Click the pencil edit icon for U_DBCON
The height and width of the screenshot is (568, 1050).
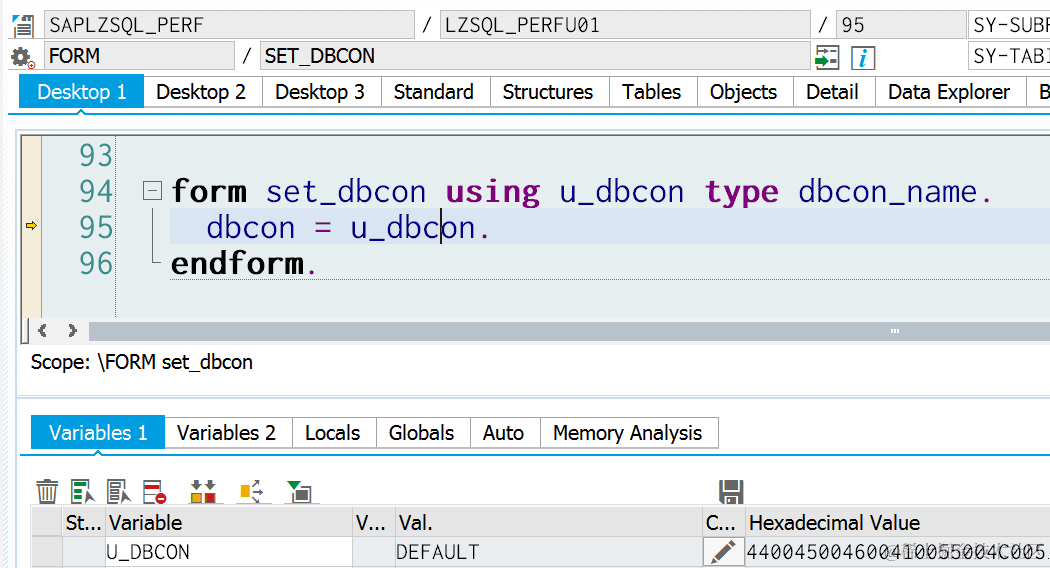[723, 552]
